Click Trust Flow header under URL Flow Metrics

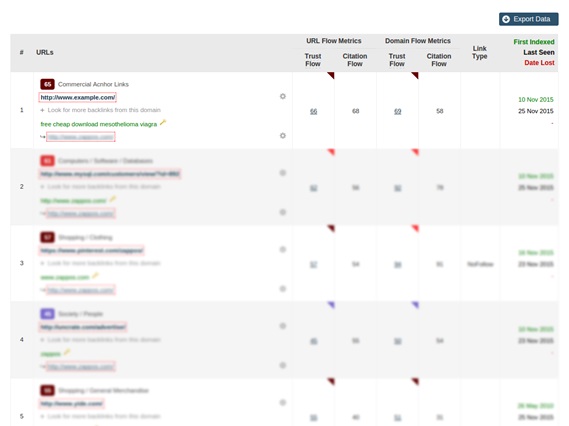(313, 60)
